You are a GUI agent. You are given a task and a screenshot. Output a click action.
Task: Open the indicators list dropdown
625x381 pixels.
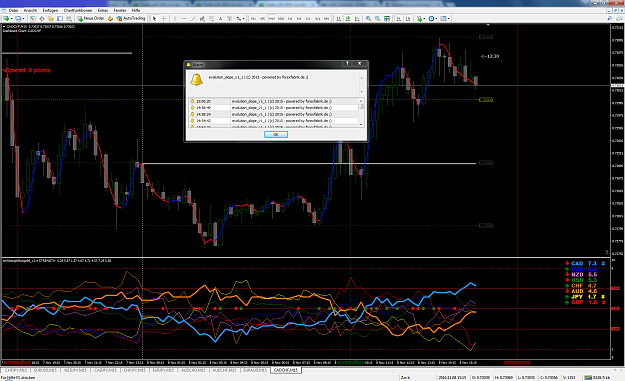coord(420,18)
